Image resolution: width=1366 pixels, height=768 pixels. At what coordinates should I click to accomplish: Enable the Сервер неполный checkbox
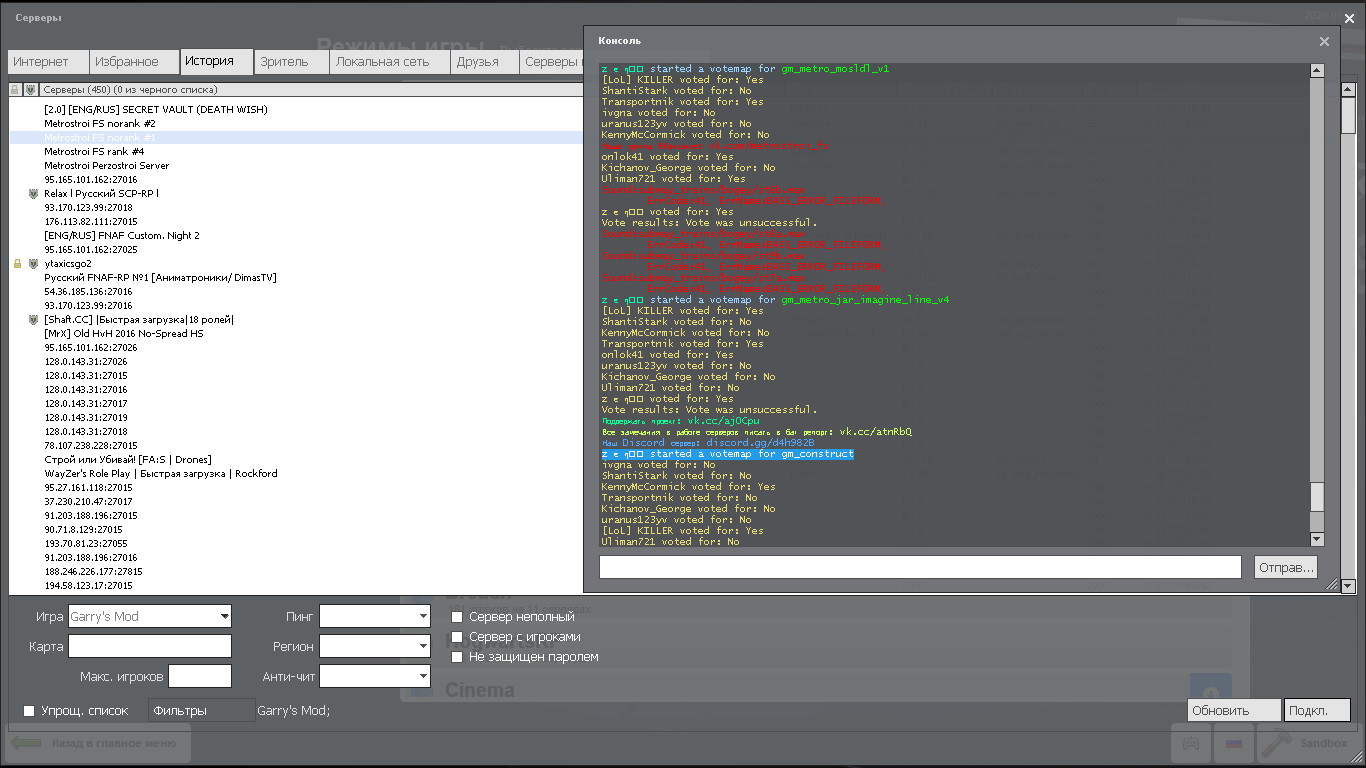tap(457, 617)
